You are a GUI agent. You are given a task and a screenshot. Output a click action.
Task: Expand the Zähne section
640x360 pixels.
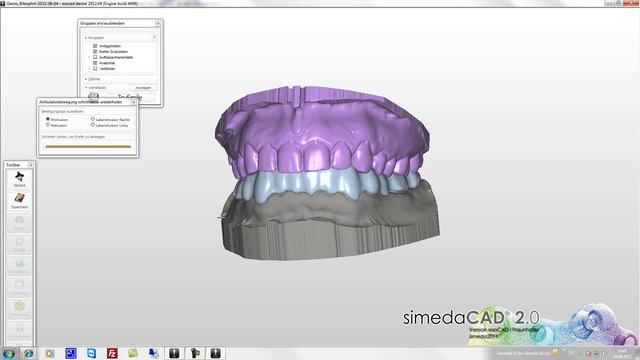[x=86, y=79]
